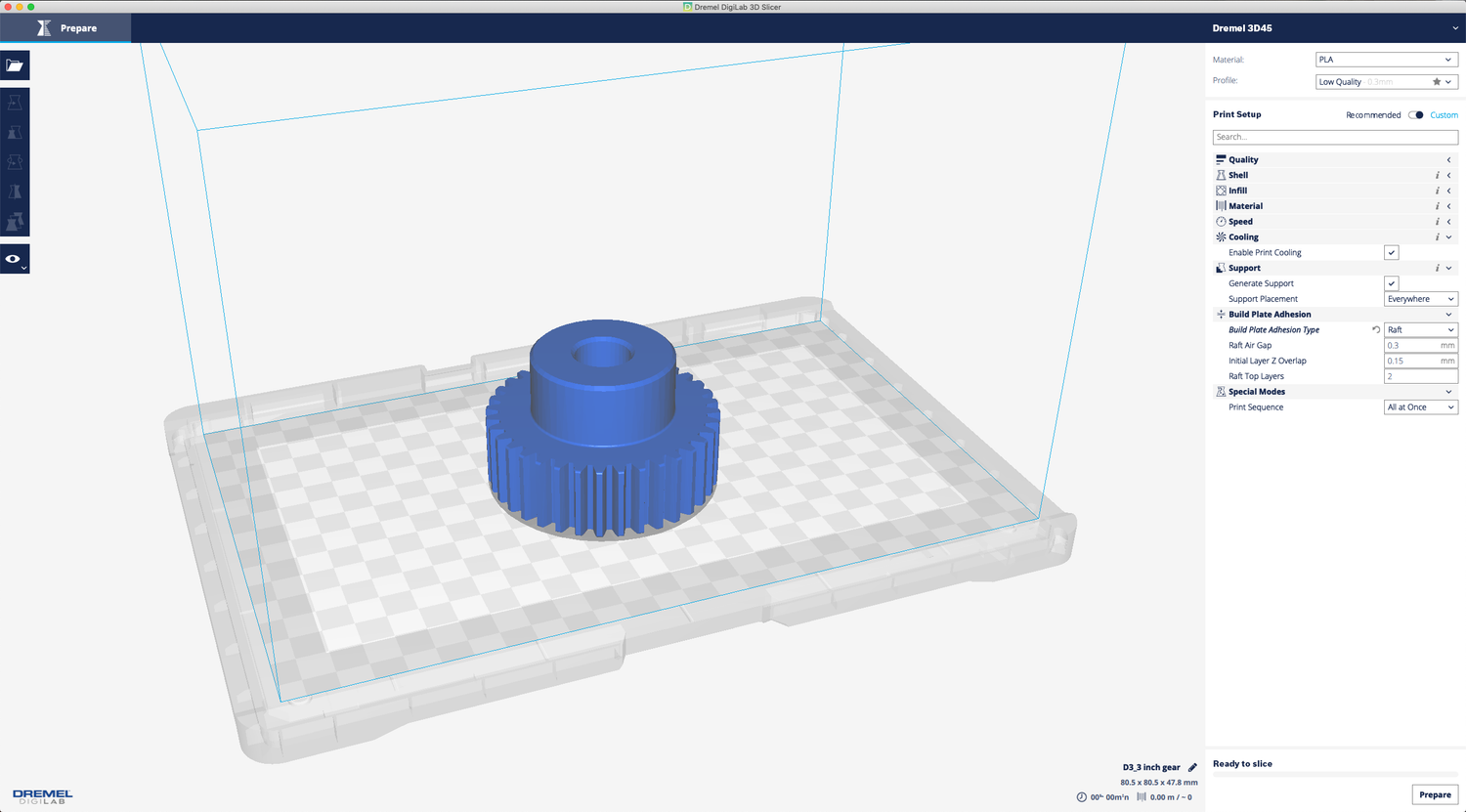Uncheck Generate Support
The image size is (1466, 812).
tap(1391, 283)
